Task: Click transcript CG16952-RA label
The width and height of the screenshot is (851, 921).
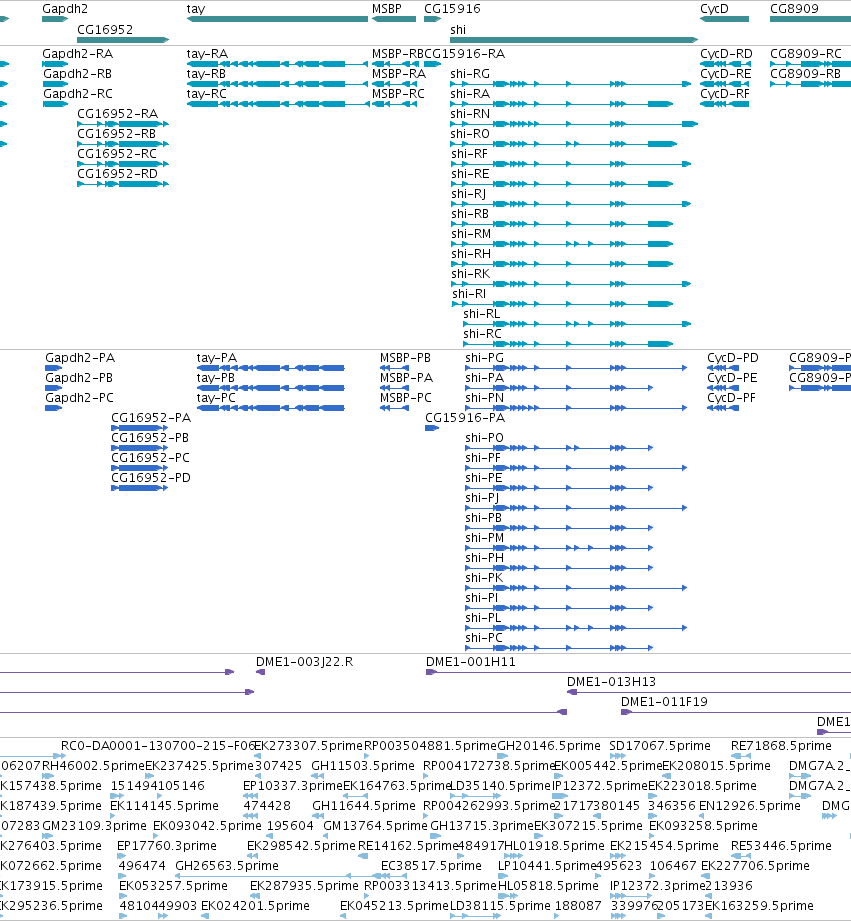Action: 117,113
